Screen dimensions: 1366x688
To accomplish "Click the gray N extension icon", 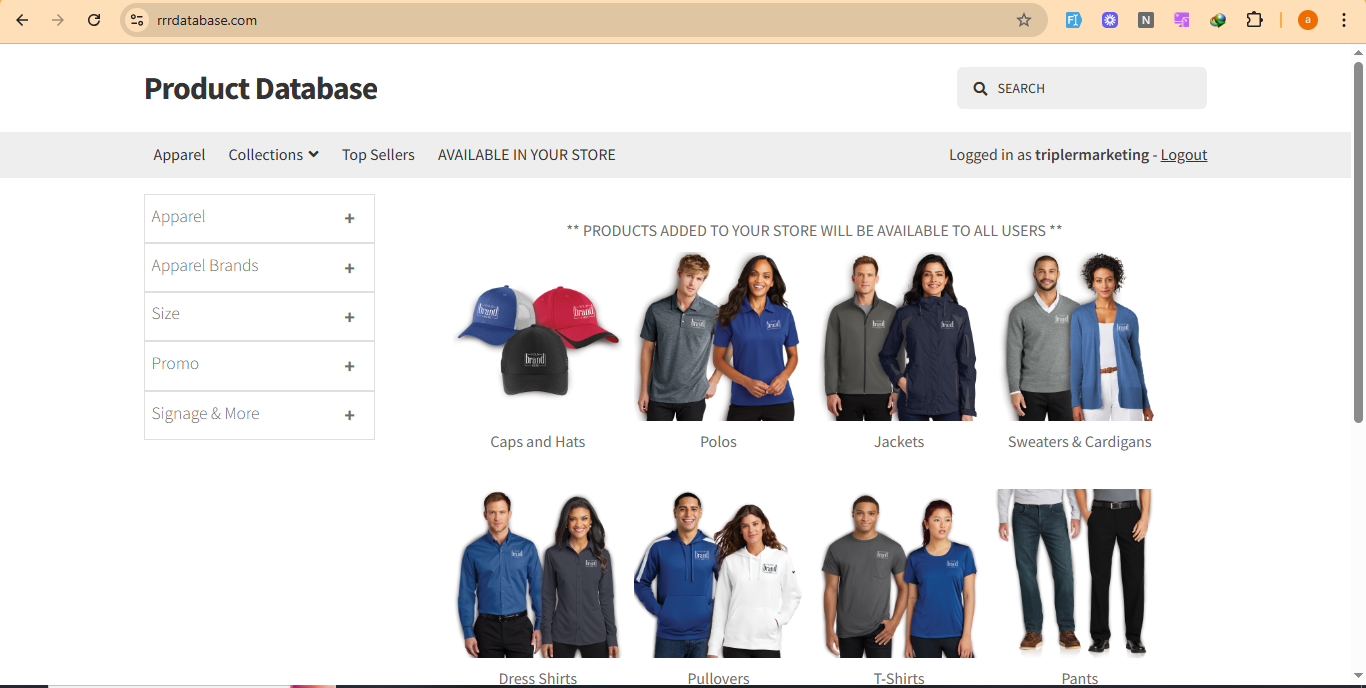I will [x=1146, y=20].
